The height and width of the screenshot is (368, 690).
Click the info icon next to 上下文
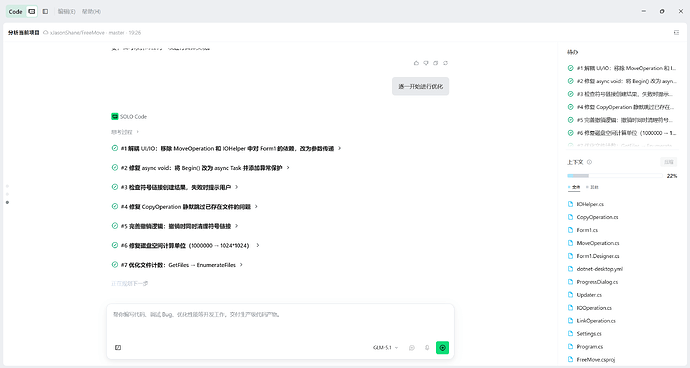click(590, 162)
